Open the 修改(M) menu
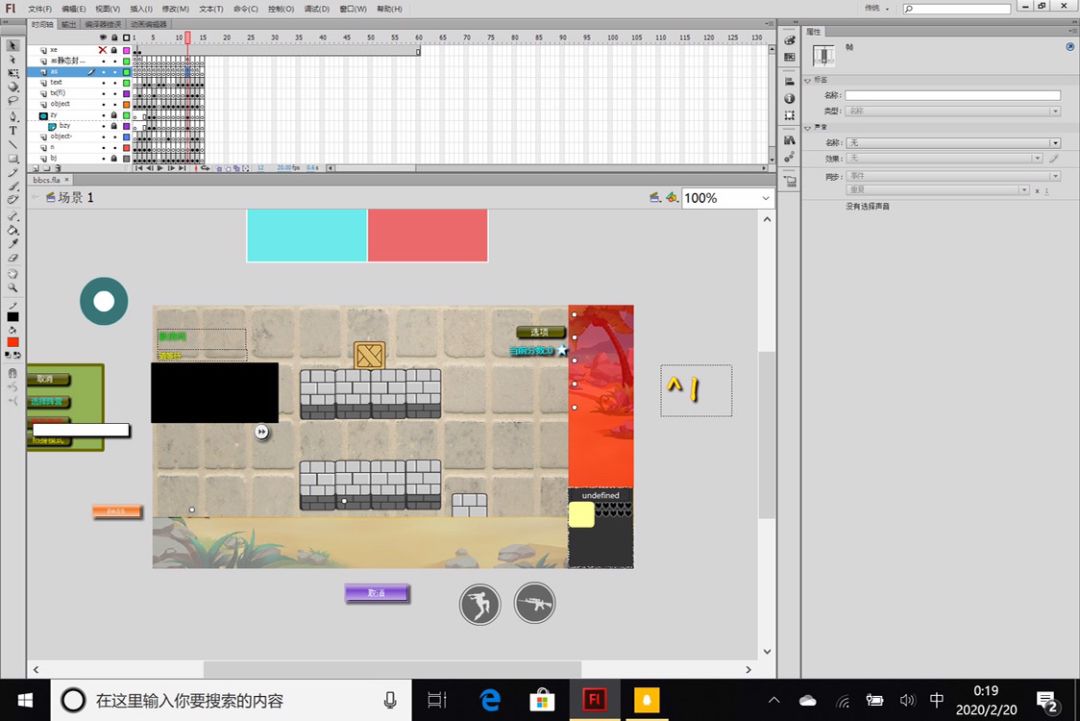This screenshot has height=721, width=1080. [176, 9]
